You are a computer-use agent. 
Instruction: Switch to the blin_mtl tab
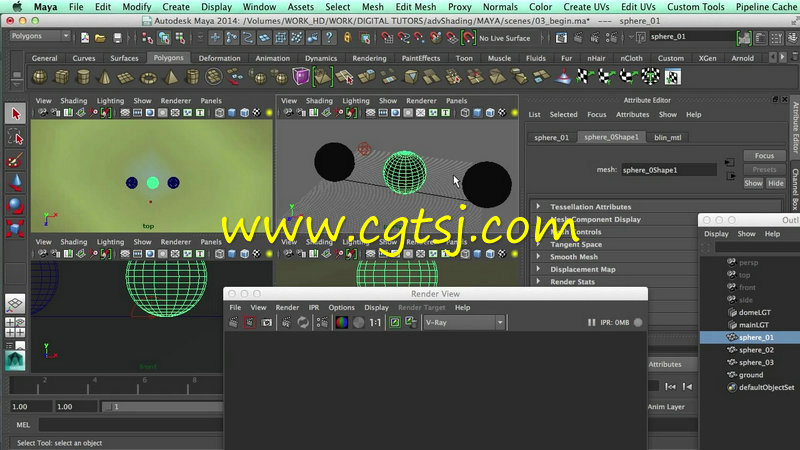(x=667, y=137)
